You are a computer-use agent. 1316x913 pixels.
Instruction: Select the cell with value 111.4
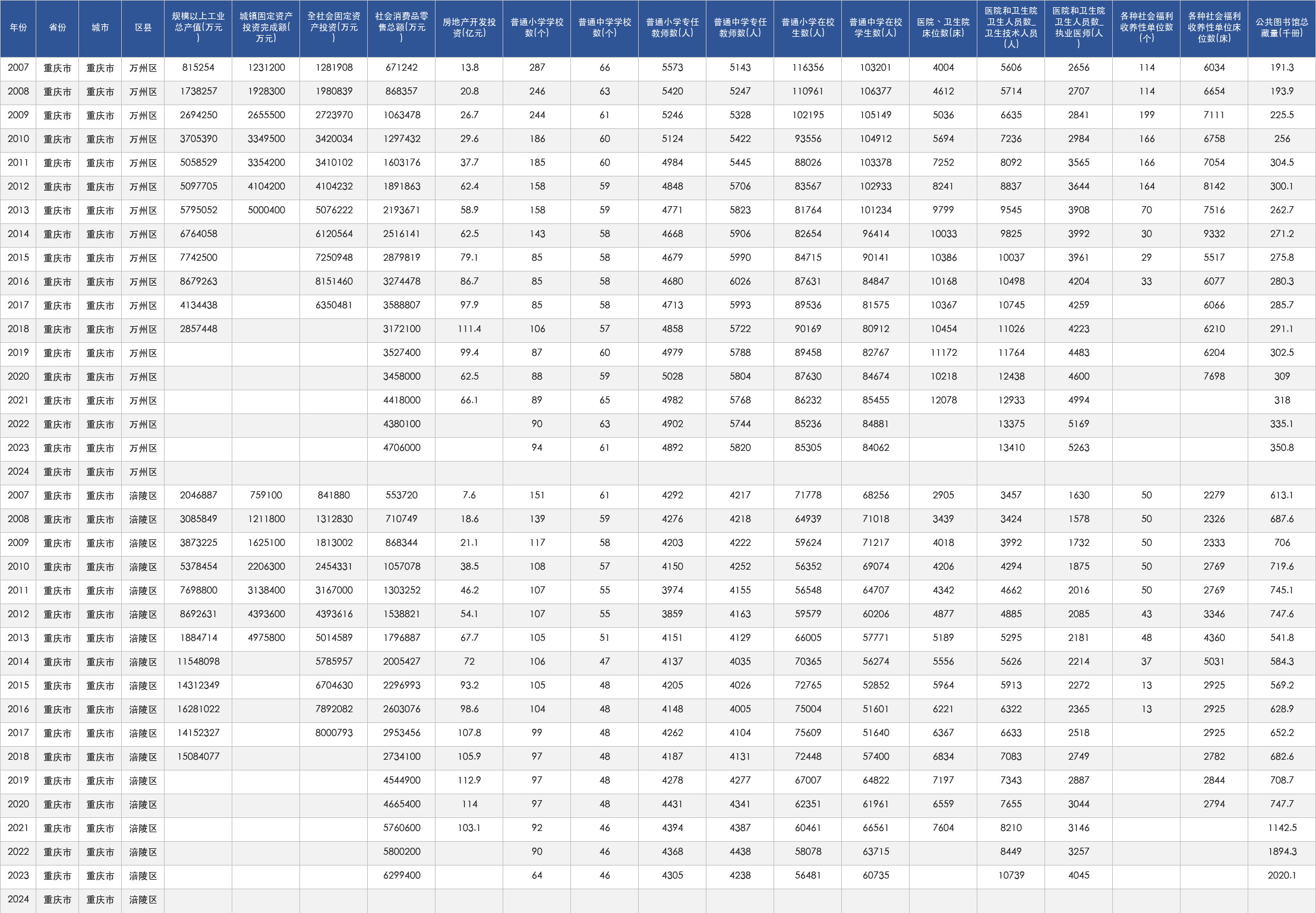coord(469,329)
